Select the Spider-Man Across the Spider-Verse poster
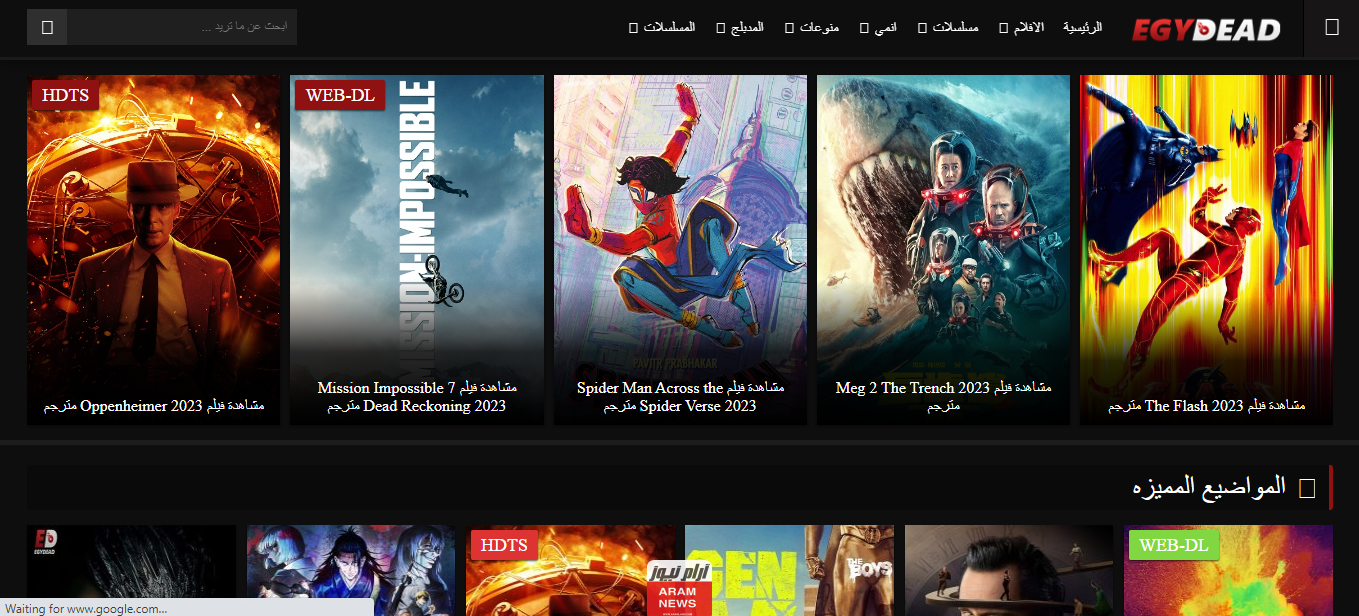1359x616 pixels. (680, 250)
